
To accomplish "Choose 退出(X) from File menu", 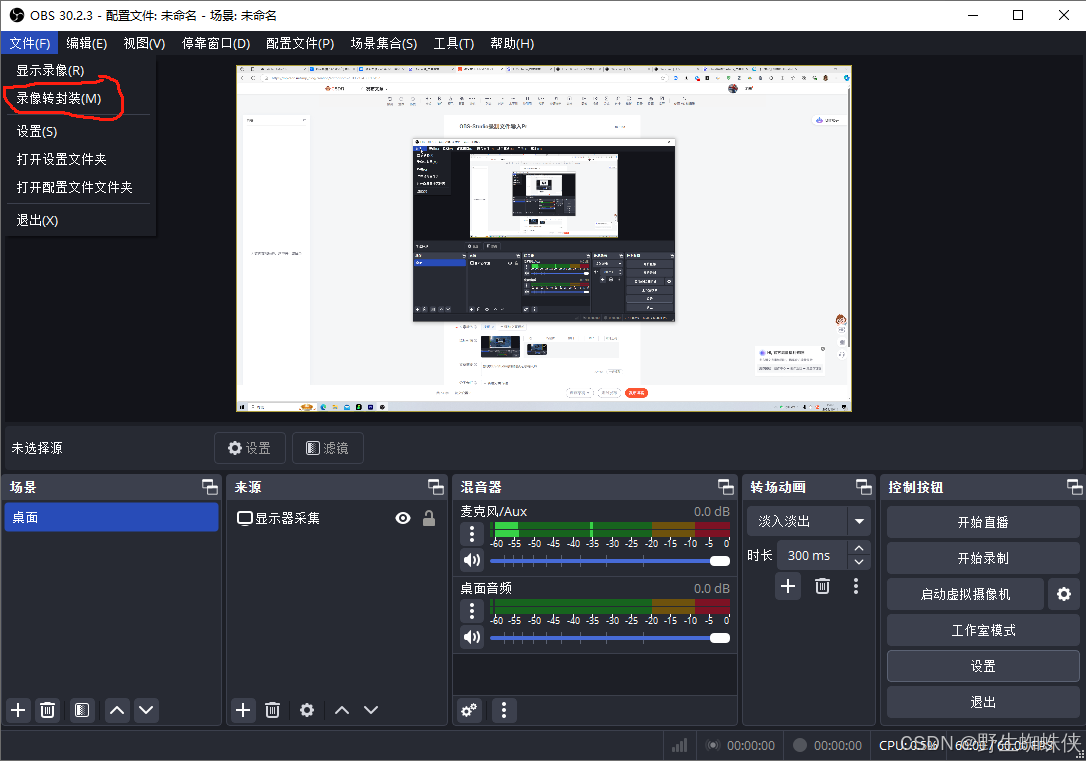I will coord(80,220).
